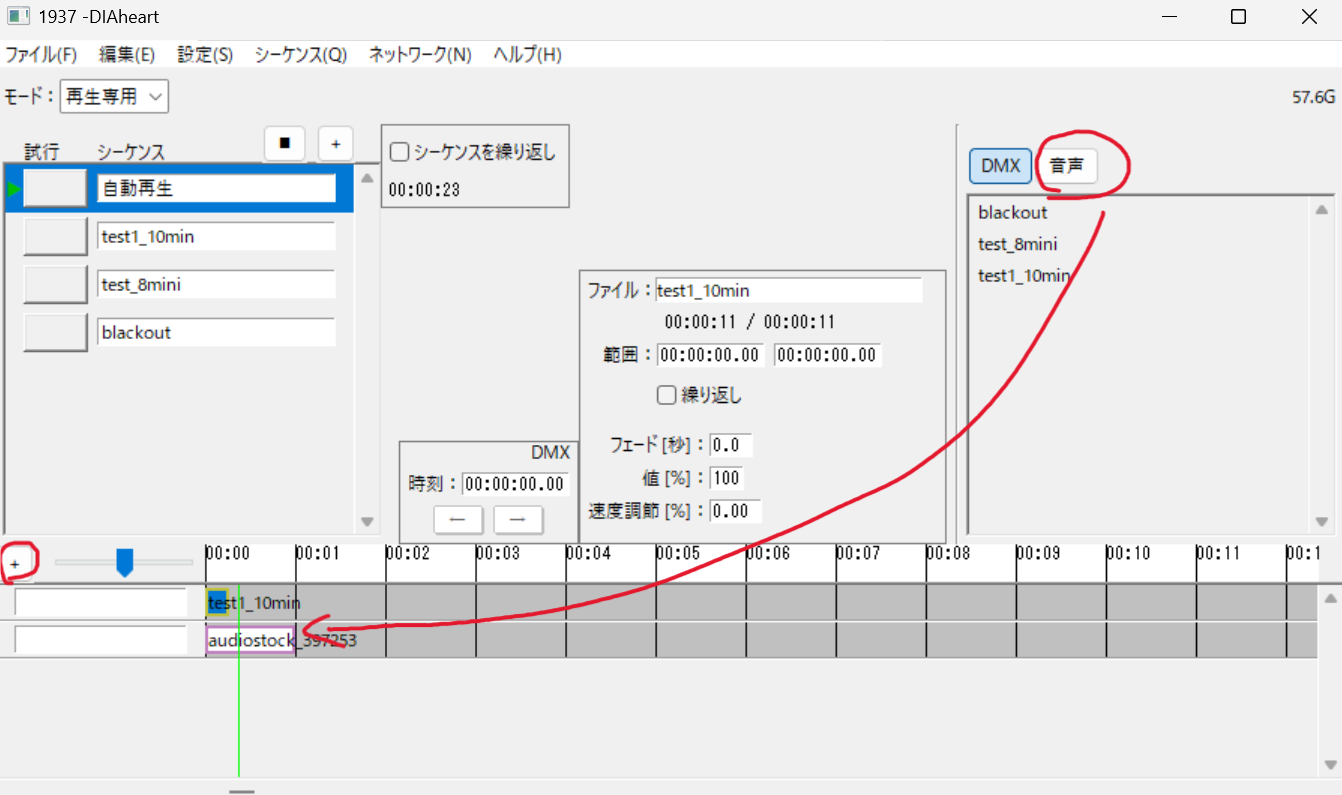Switch to the 音声 tab
The width and height of the screenshot is (1342, 795).
(x=1068, y=167)
